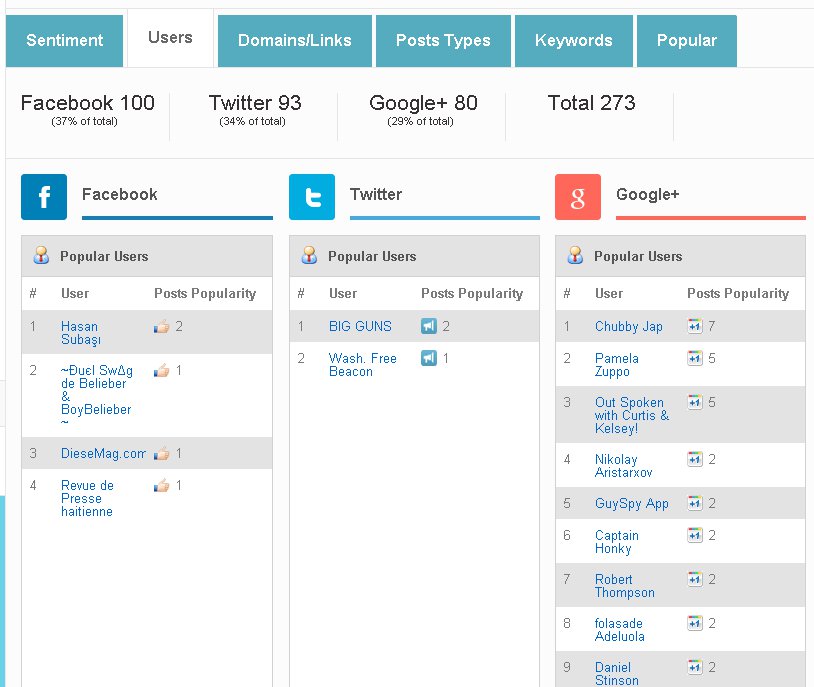Click the Google+ section heading
The height and width of the screenshot is (687, 814).
coord(647,194)
